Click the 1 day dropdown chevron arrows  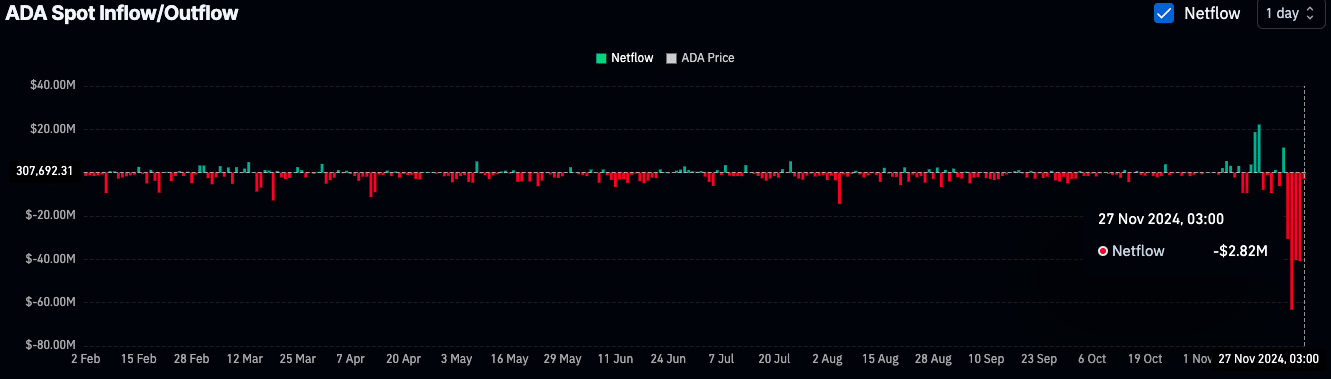tap(1309, 14)
